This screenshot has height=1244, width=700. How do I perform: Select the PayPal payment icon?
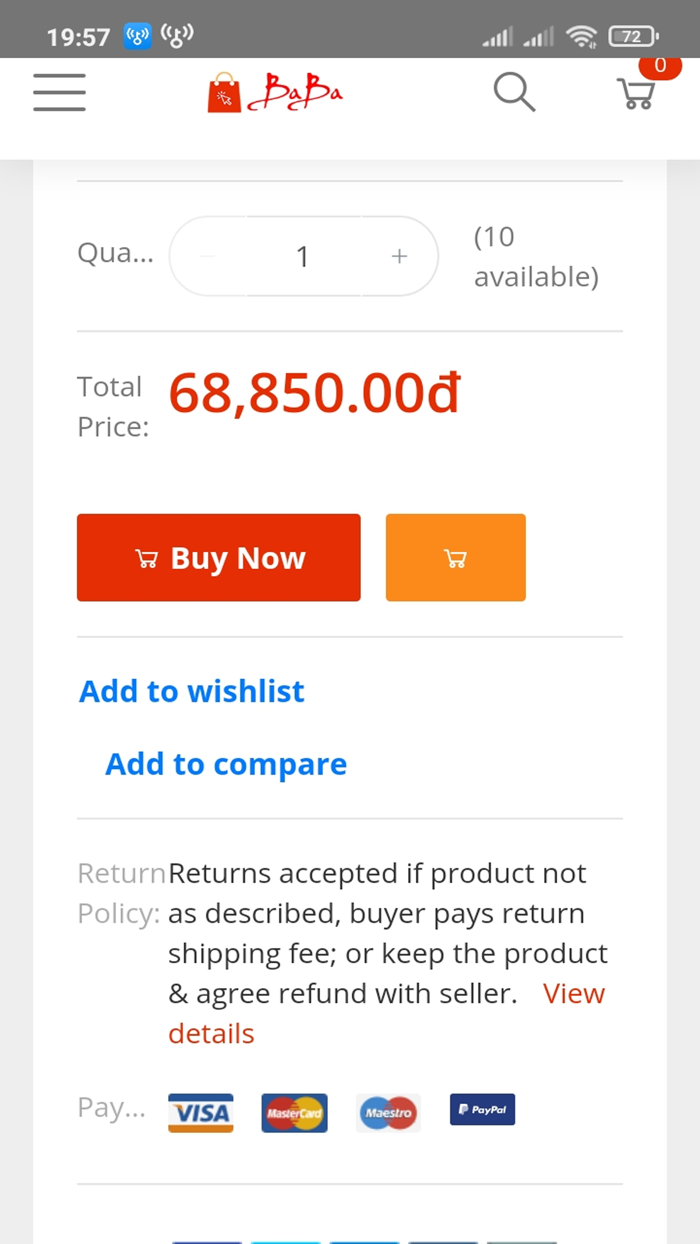(x=482, y=1109)
